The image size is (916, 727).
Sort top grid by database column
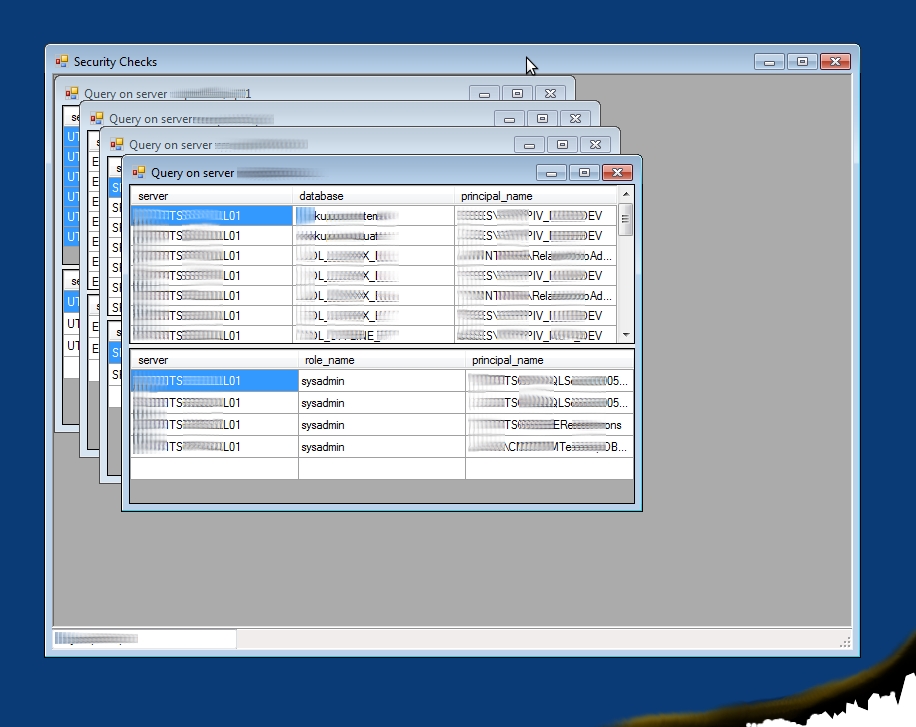[x=372, y=196]
